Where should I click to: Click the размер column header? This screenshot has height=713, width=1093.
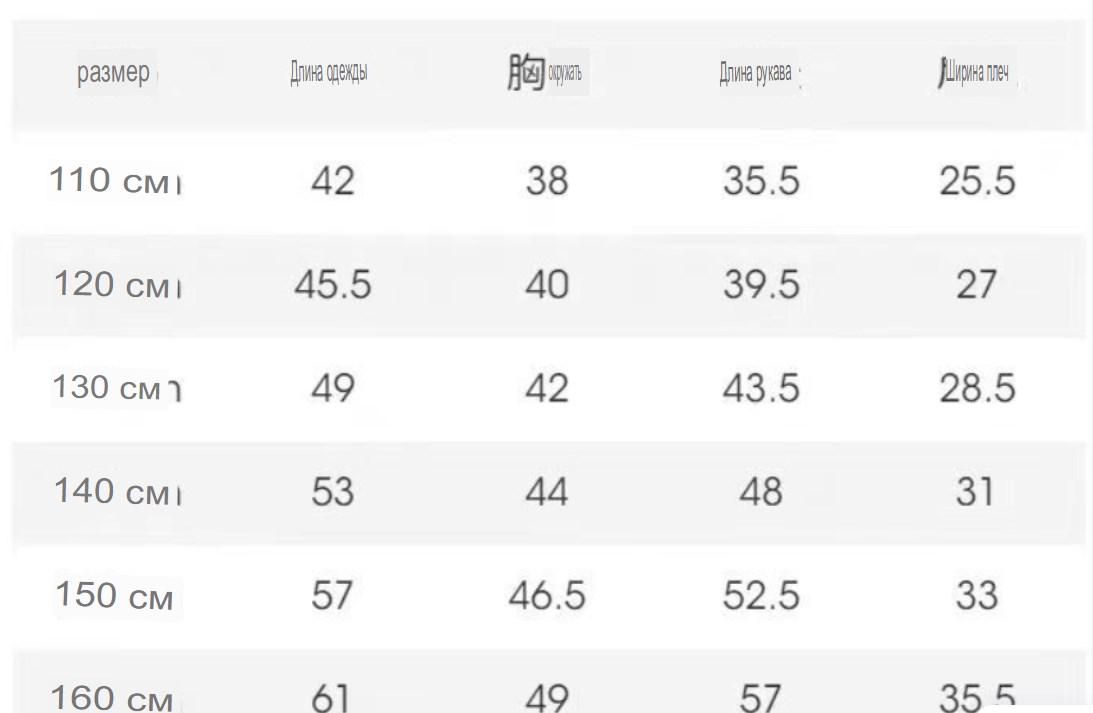tap(114, 72)
